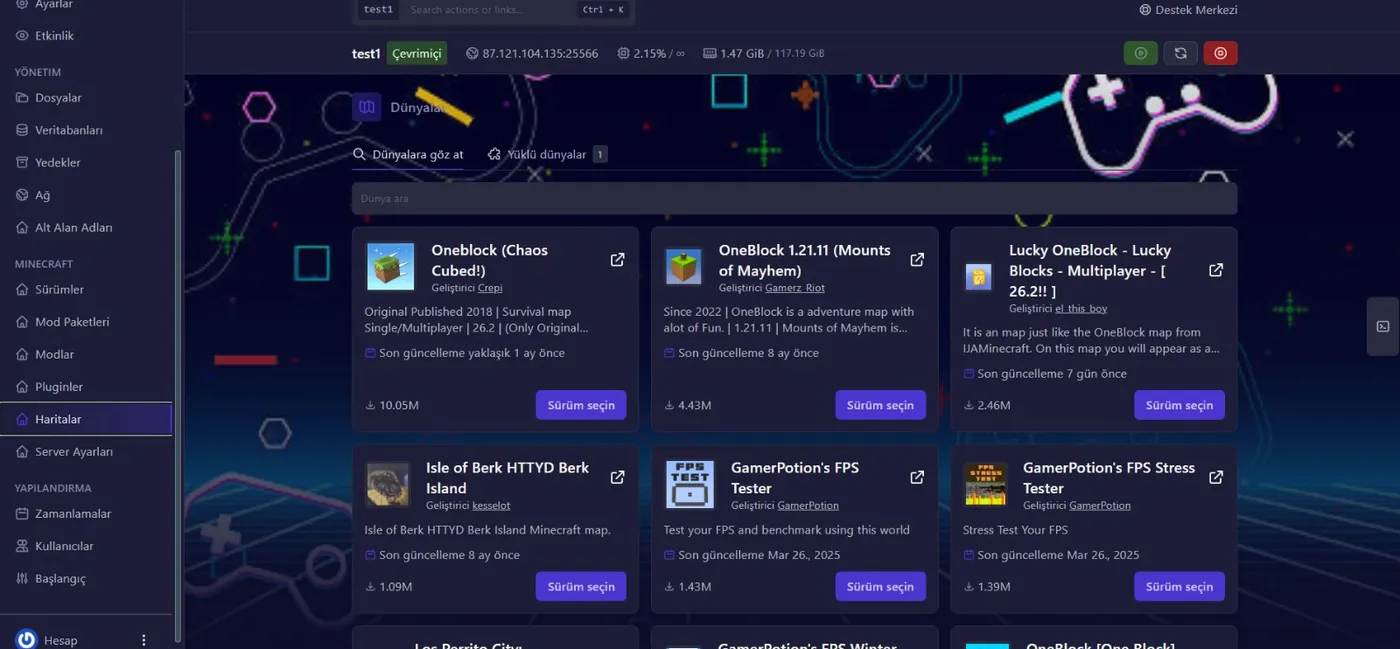The image size is (1400, 649).
Task: Open Modlar page
Action: [55, 355]
